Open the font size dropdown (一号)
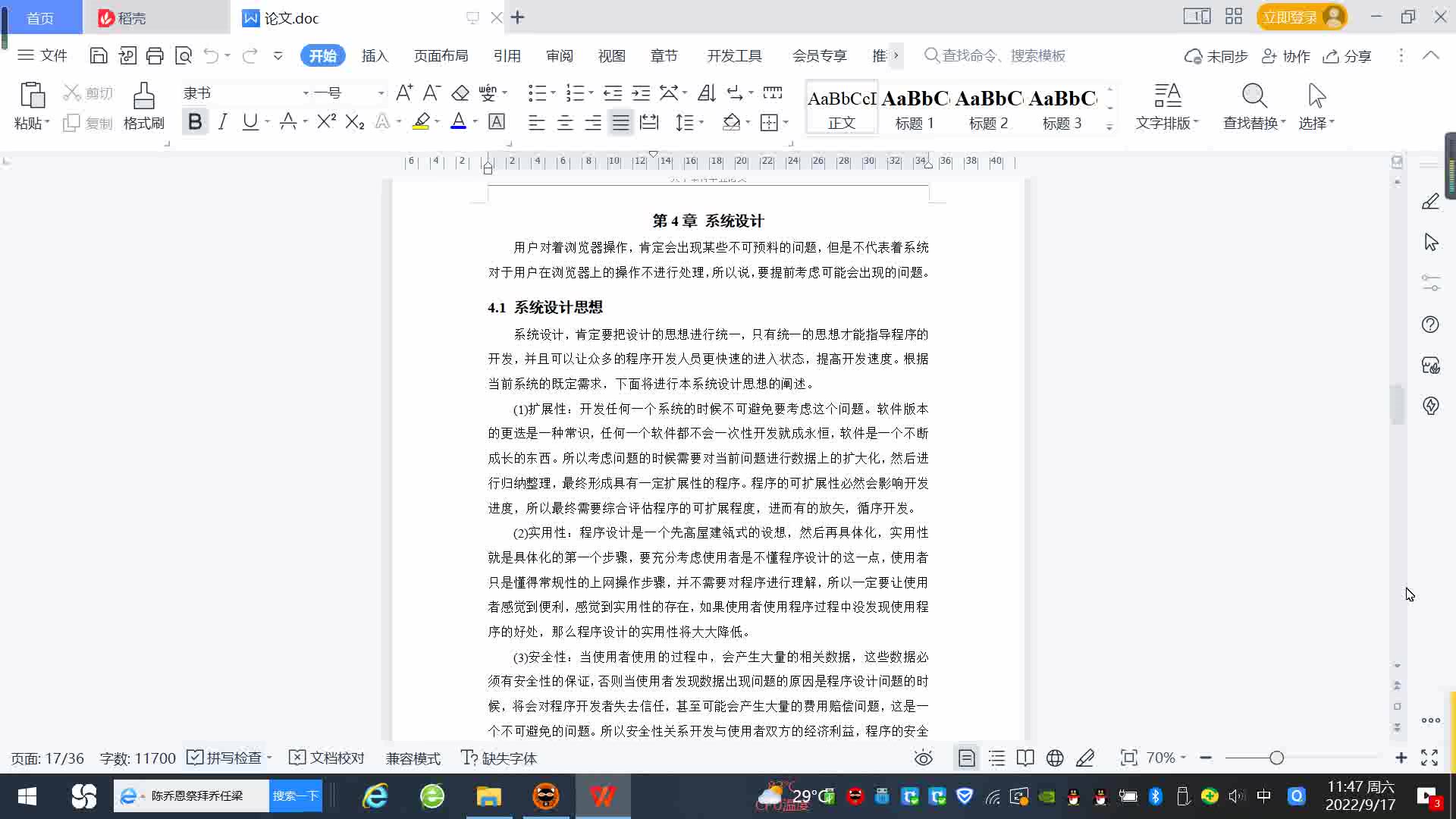This screenshot has width=1456, height=819. click(x=381, y=93)
